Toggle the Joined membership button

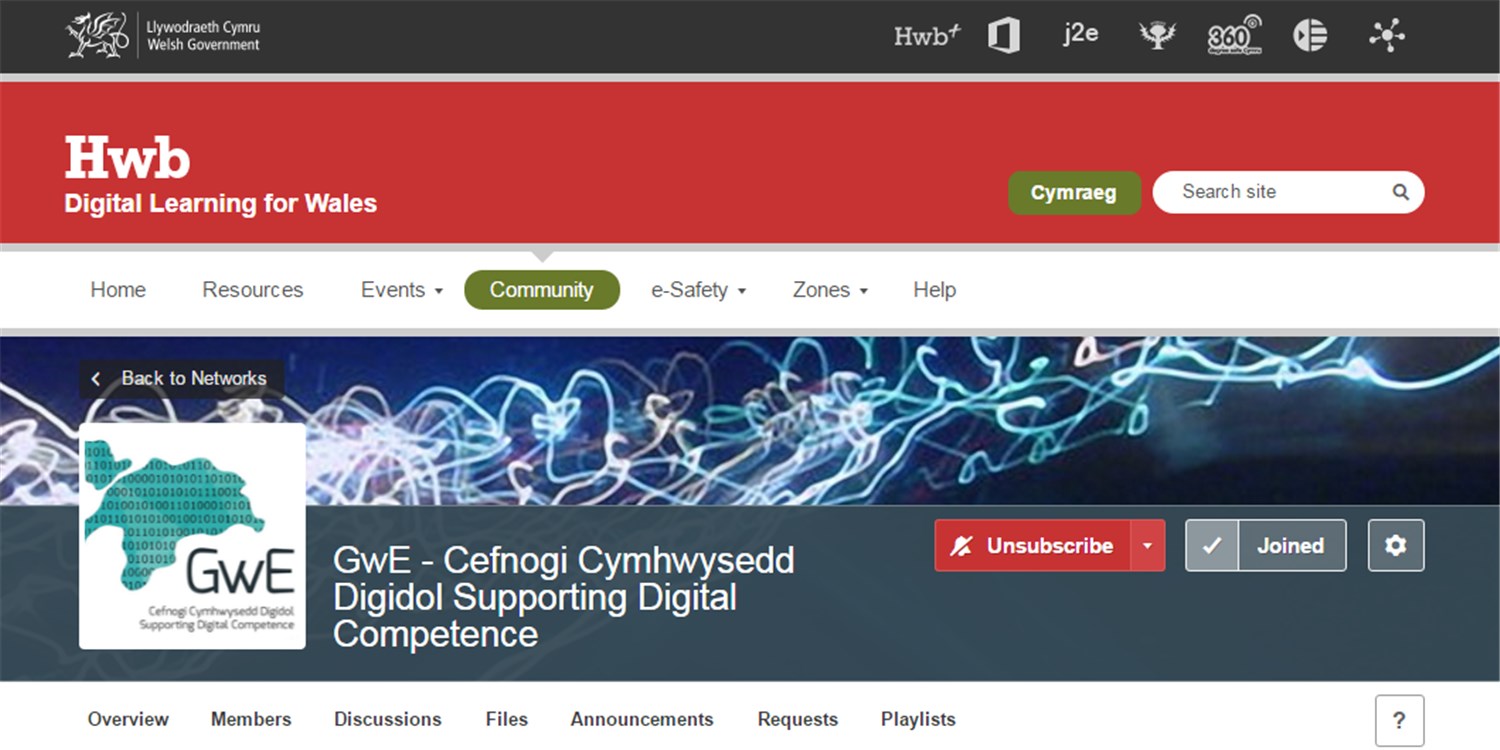1266,546
